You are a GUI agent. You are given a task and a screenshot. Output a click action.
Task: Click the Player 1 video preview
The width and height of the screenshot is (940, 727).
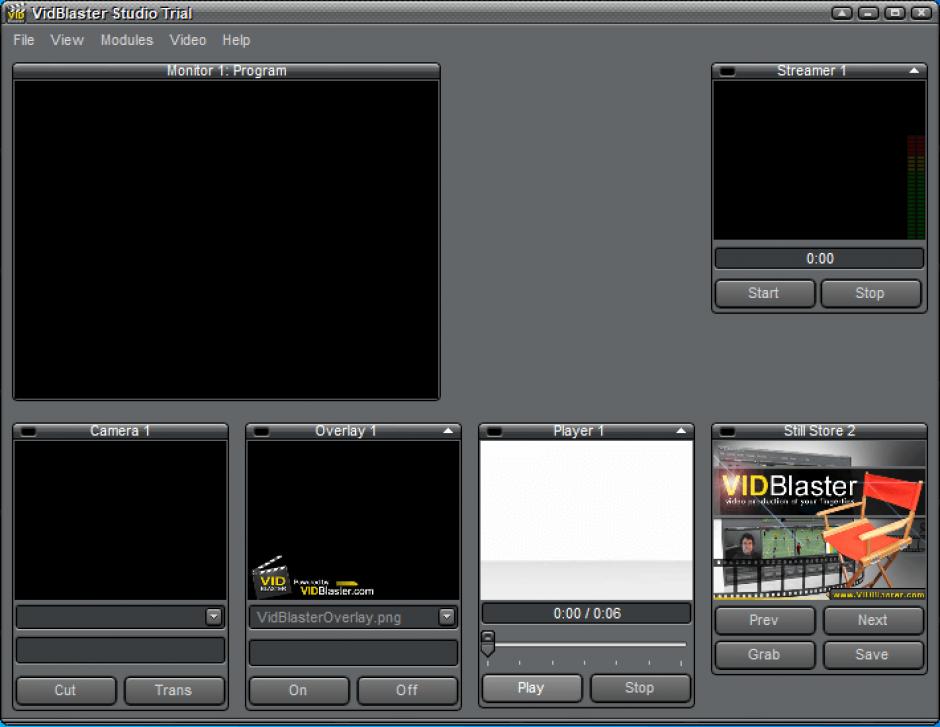click(586, 520)
